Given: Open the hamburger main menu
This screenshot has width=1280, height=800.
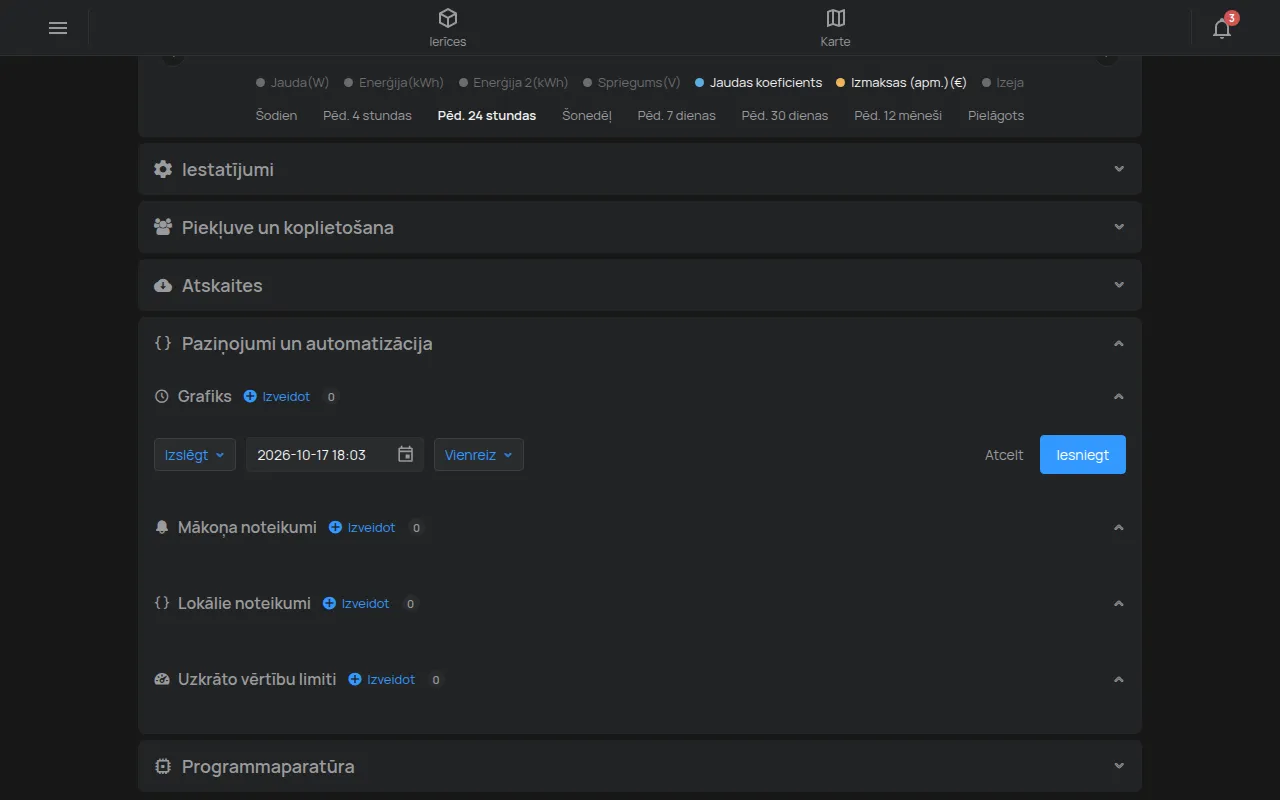Looking at the screenshot, I should click(58, 28).
